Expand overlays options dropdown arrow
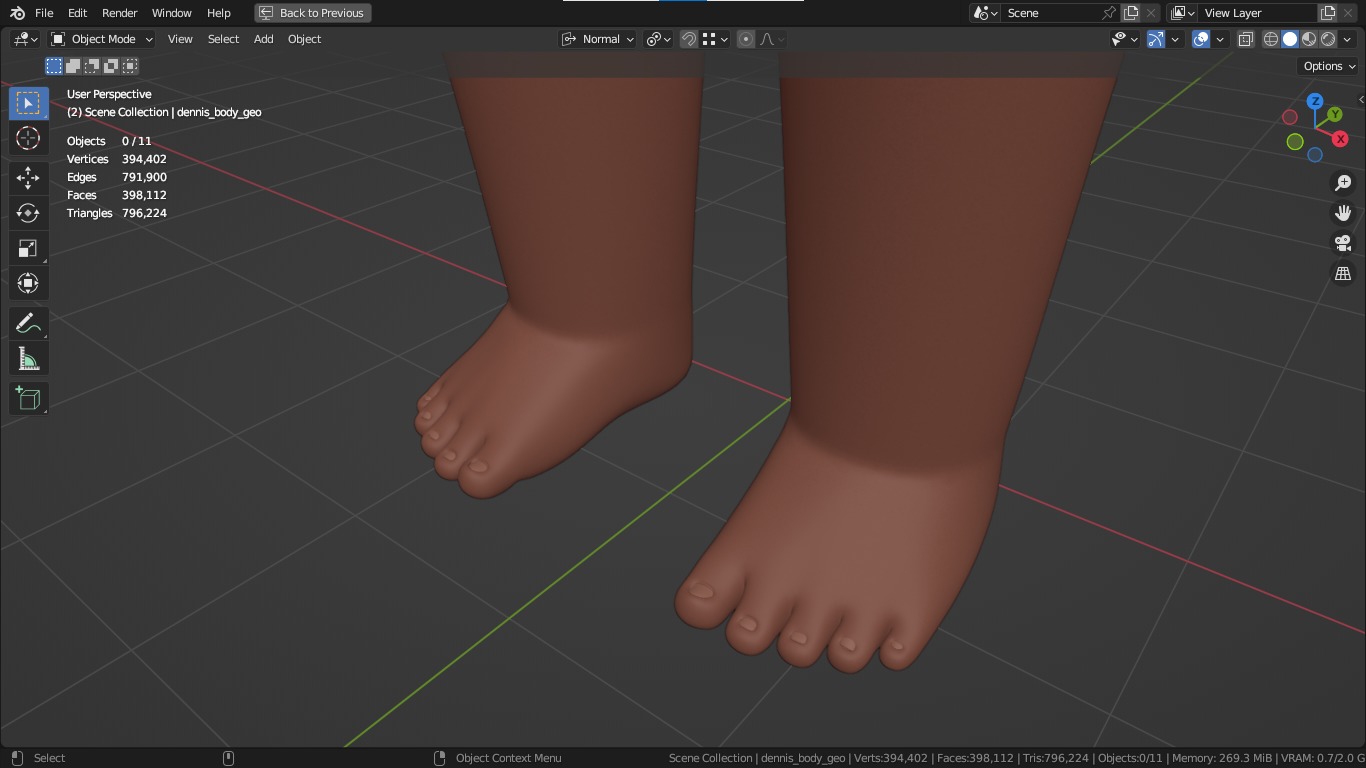Viewport: 1366px width, 768px height. pyautogui.click(x=1220, y=39)
